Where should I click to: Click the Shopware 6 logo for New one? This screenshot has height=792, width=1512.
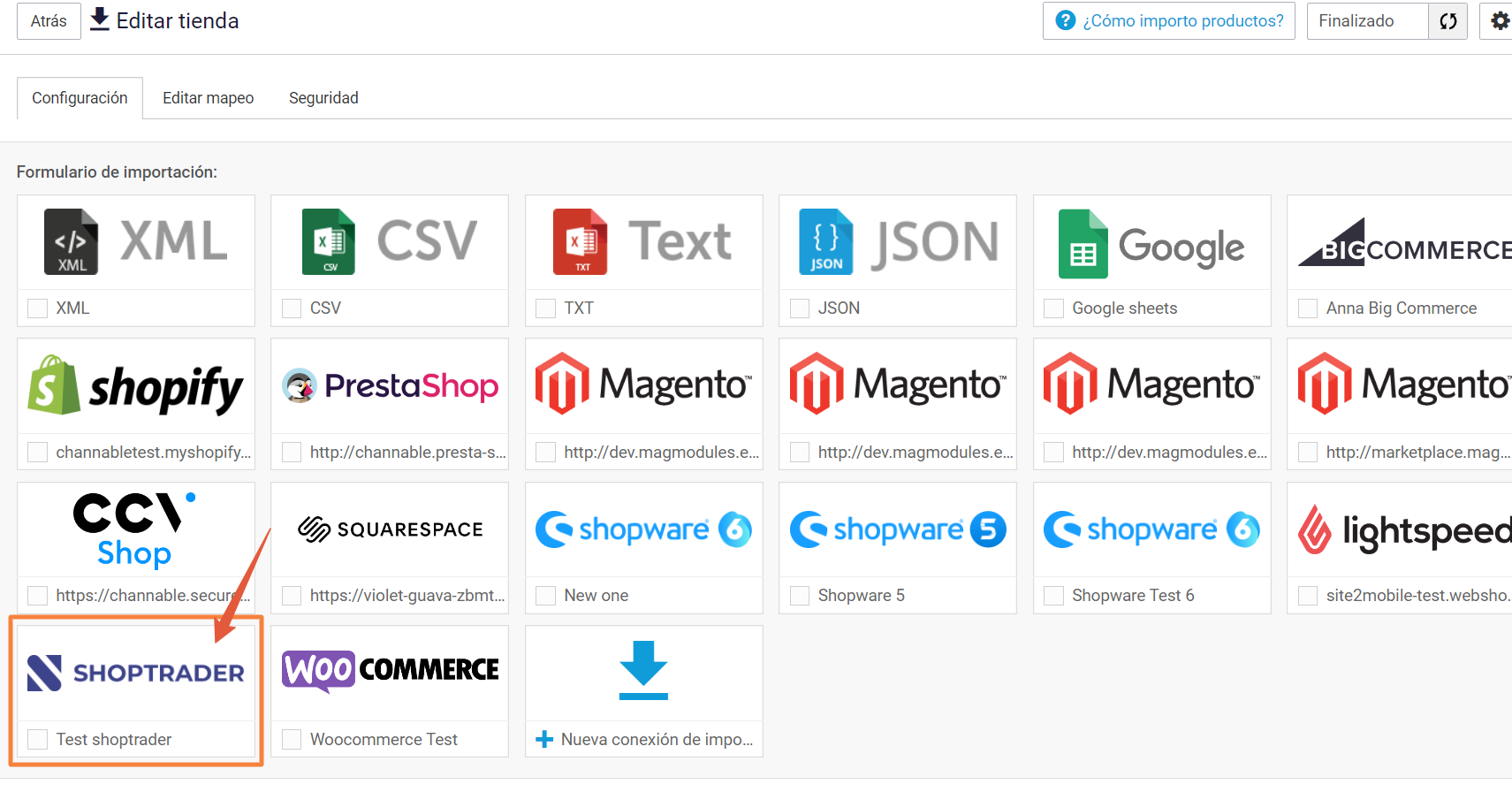(643, 529)
